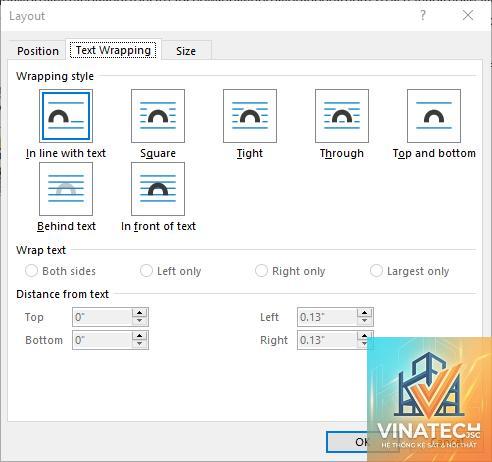Screen dimensions: 492x462
Task: Click the 'Tight' label text
Action: [250, 153]
